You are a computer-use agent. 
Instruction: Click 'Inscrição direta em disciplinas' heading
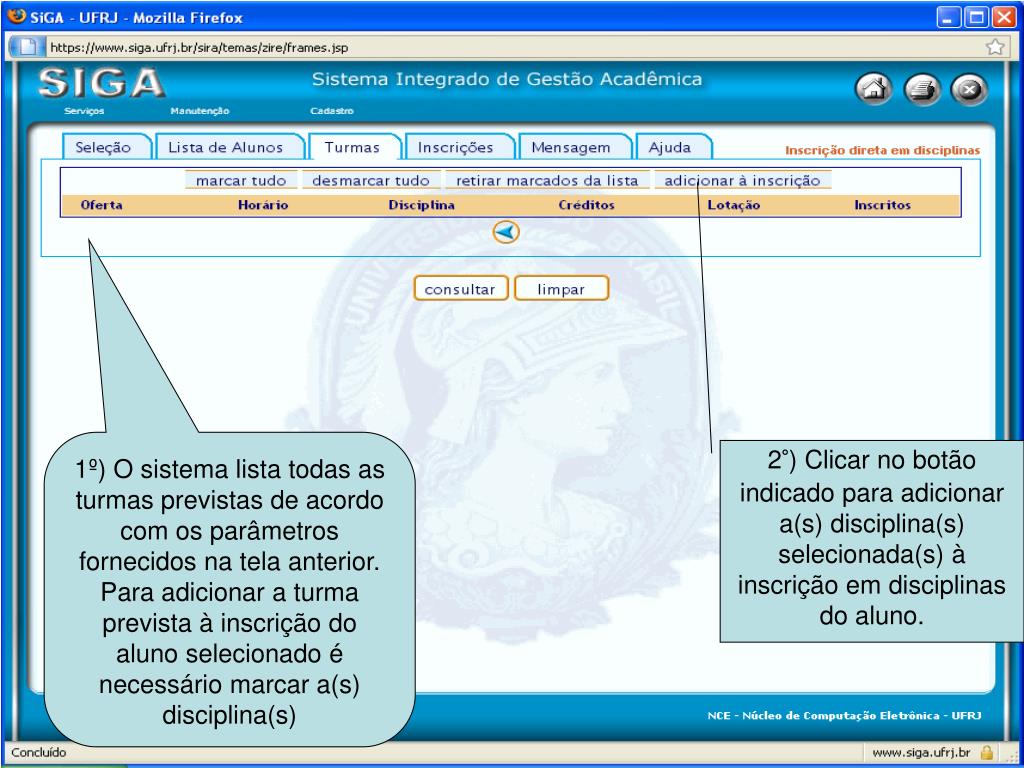(882, 151)
